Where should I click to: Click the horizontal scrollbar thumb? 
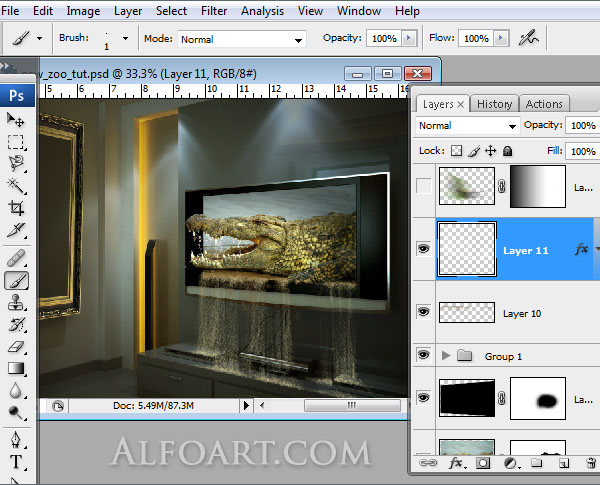(352, 405)
